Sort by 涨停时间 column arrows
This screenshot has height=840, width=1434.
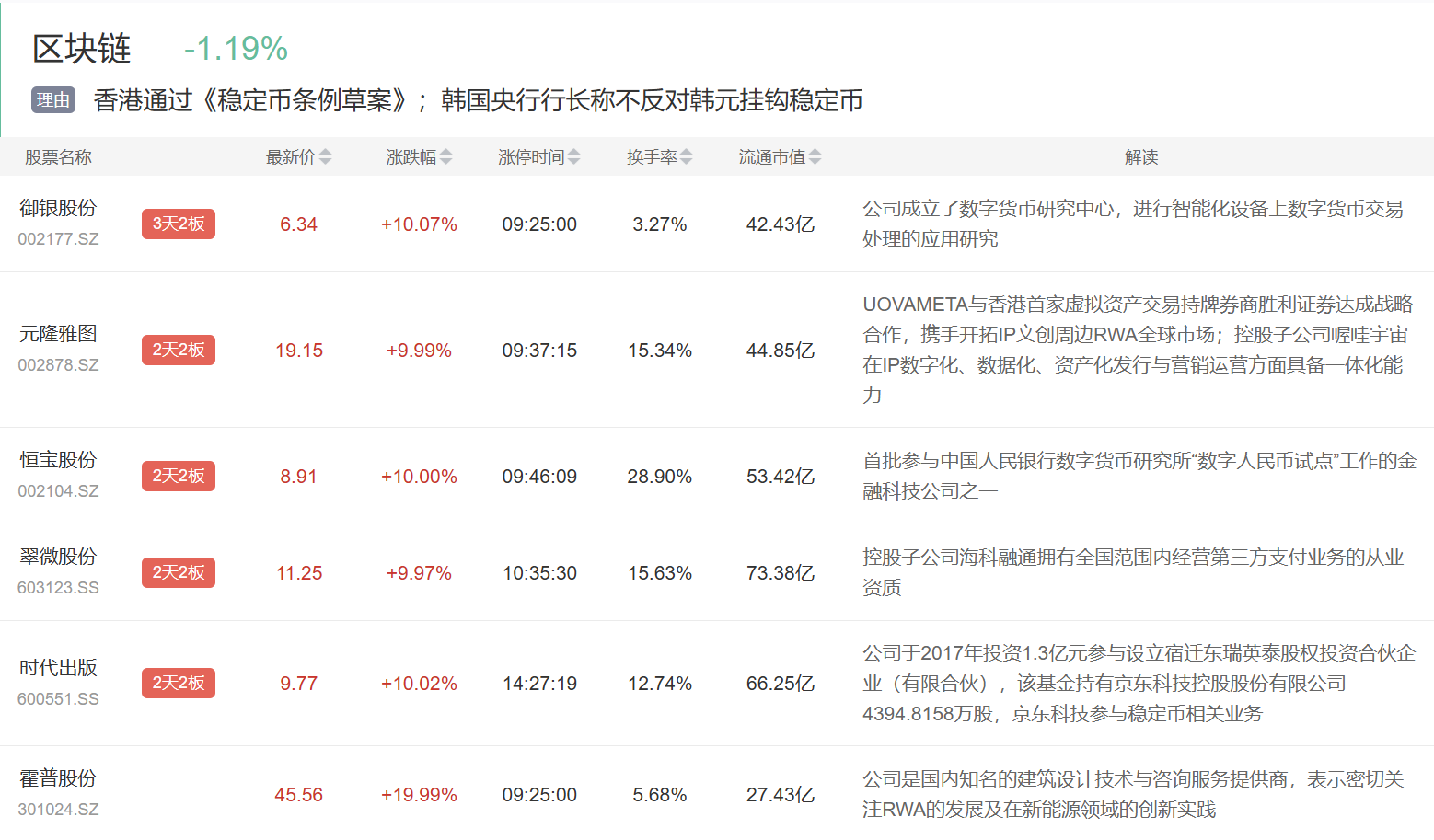(x=573, y=157)
